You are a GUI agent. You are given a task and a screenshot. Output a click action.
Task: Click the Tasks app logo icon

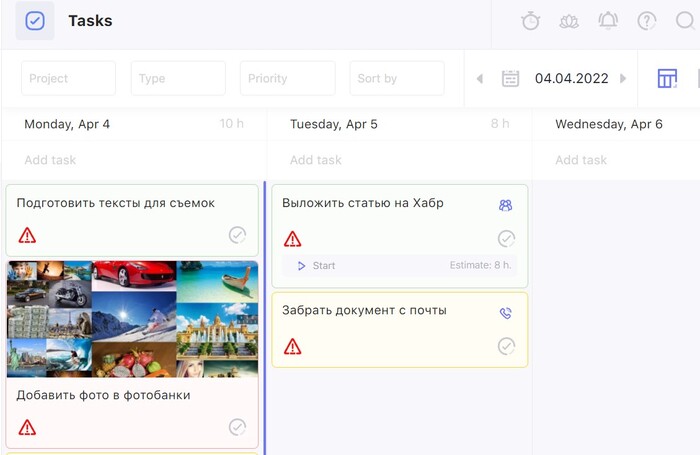(x=35, y=21)
